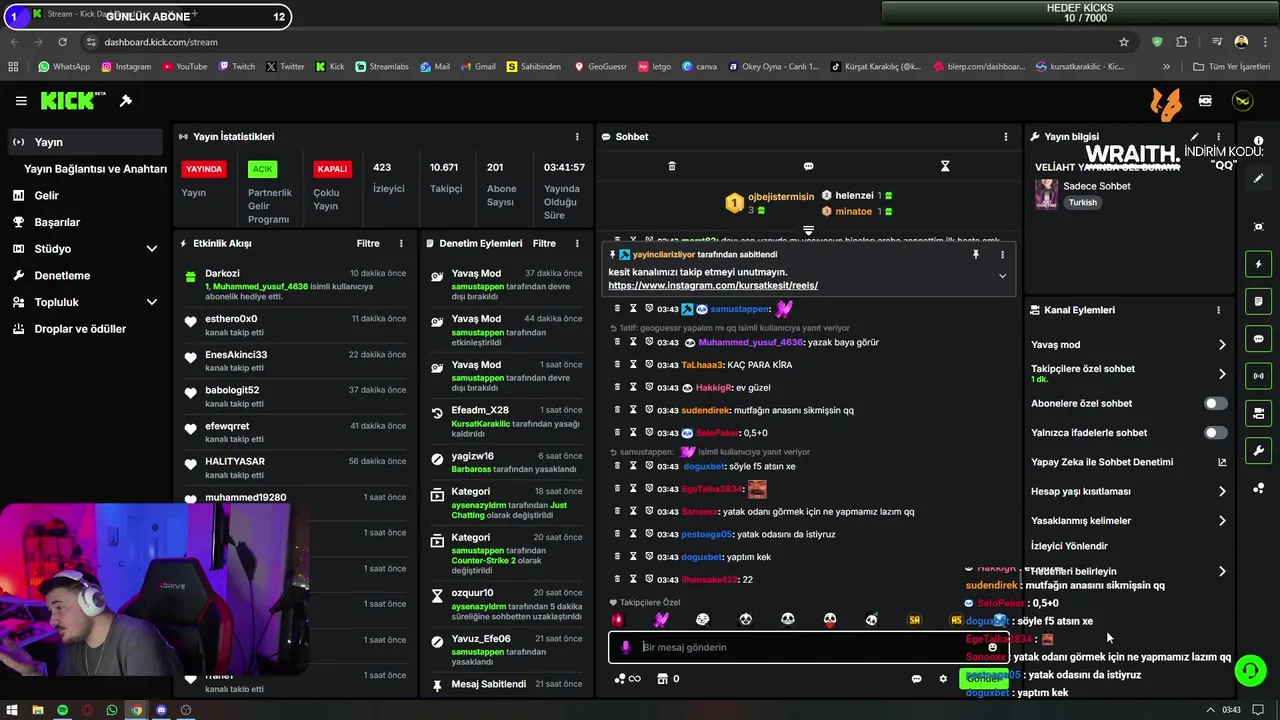The height and width of the screenshot is (720, 1280).
Task: Click the browser address bar
Action: pos(600,42)
